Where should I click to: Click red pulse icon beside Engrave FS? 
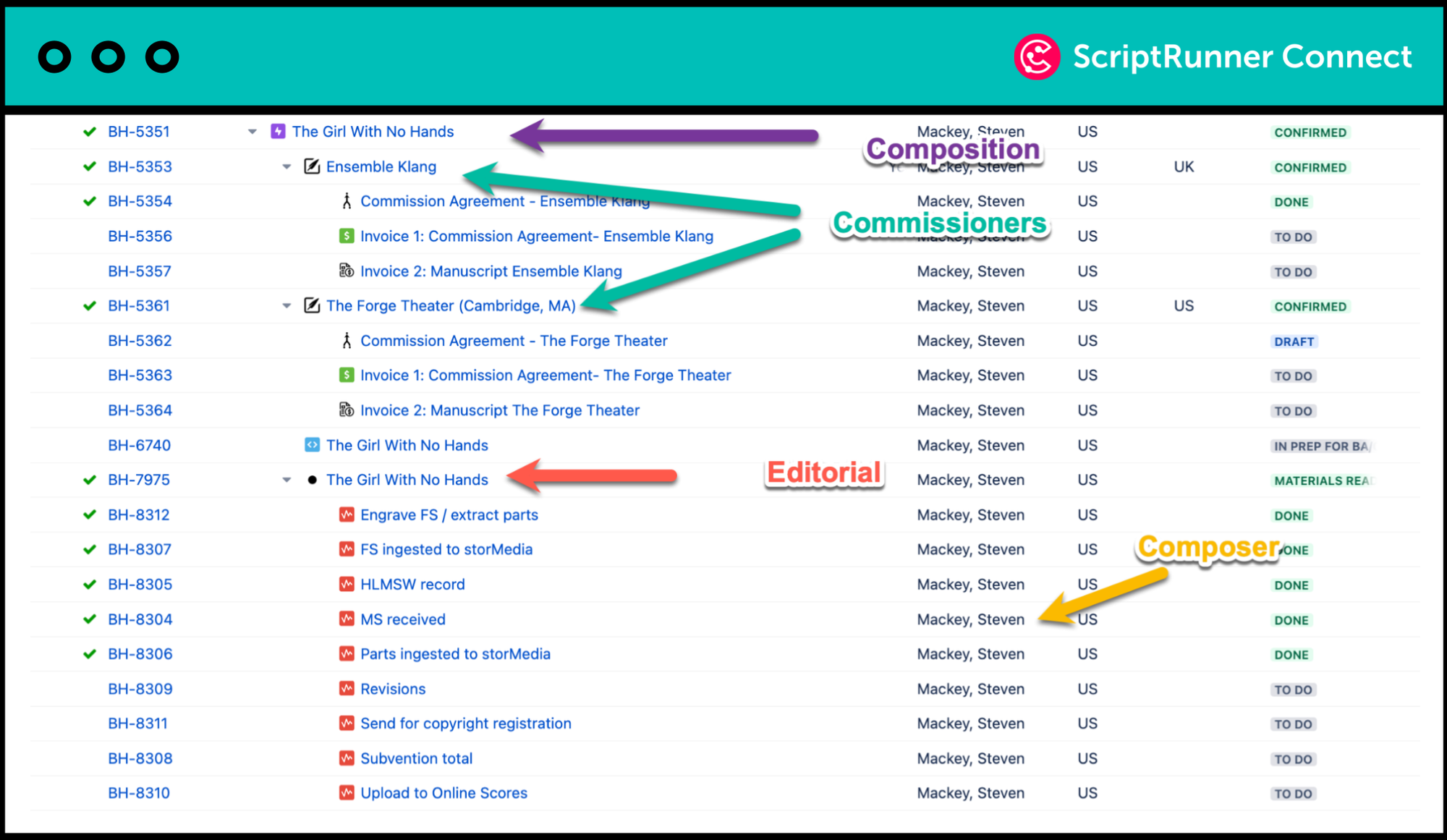point(347,514)
